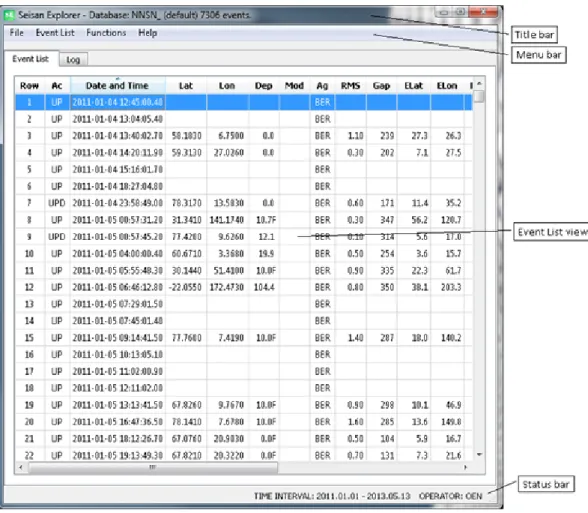This screenshot has width=588, height=513.
Task: Sort by the Lon column header
Action: [227, 86]
